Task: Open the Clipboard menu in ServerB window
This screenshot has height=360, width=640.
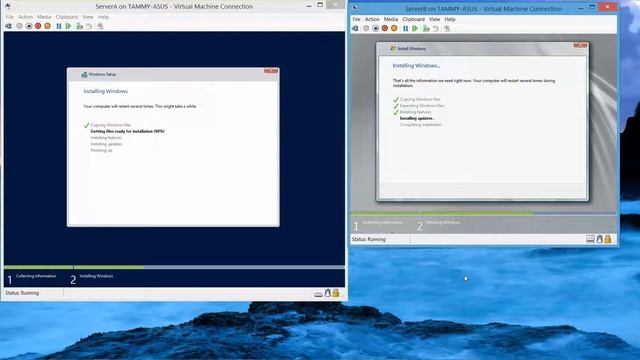Action: [413, 19]
